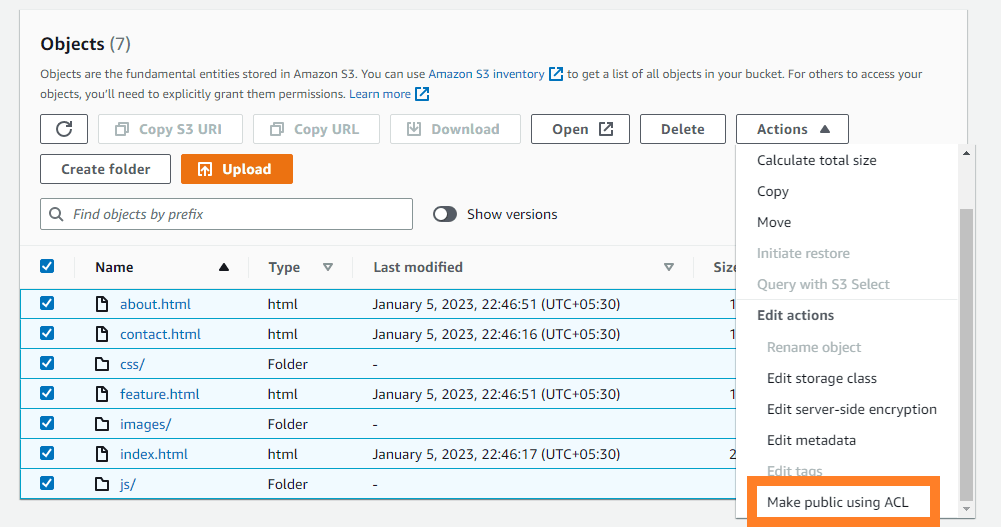Click the external link icon next to S3 inventory

click(x=556, y=74)
